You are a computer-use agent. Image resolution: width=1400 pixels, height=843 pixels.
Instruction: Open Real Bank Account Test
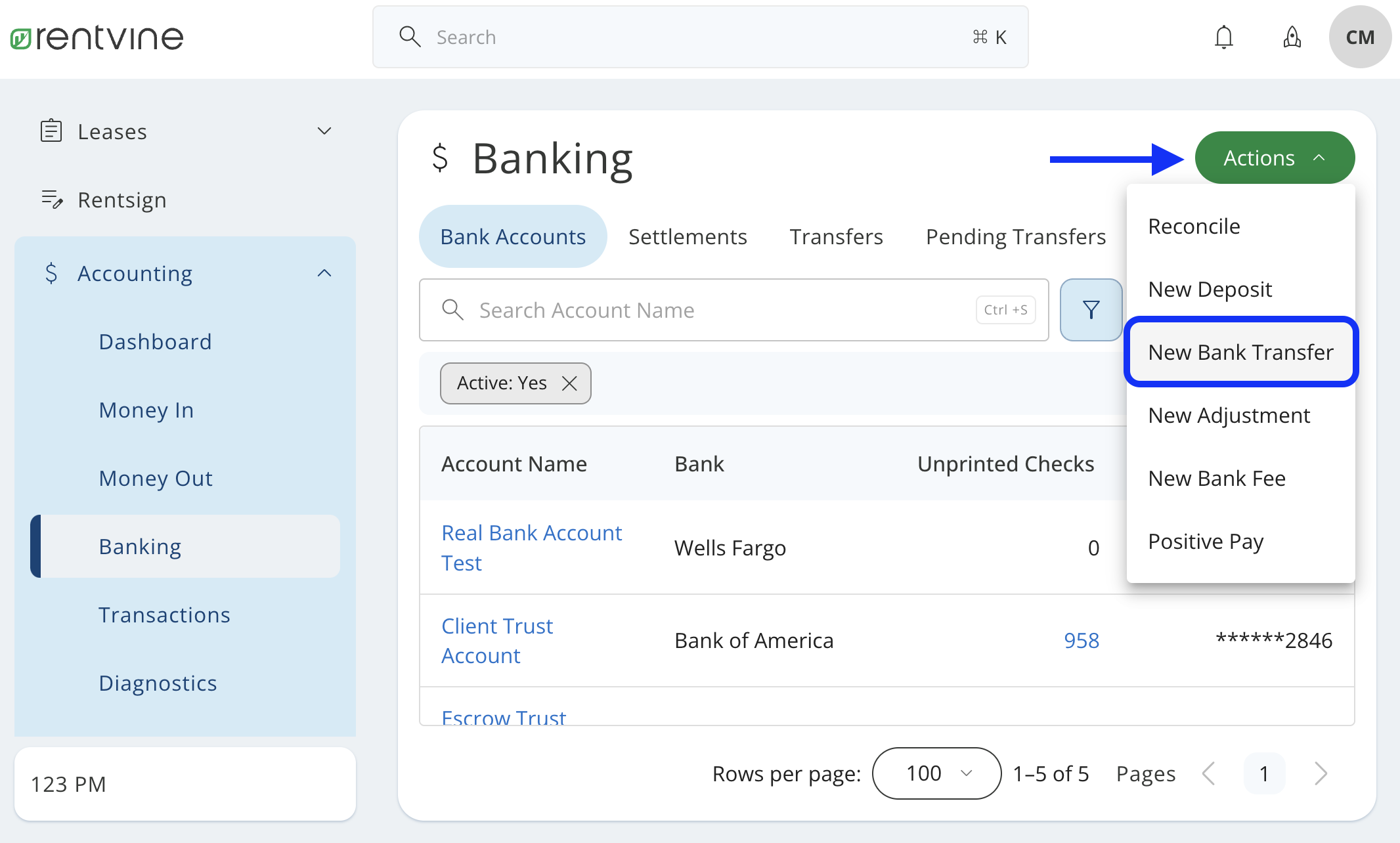[531, 547]
